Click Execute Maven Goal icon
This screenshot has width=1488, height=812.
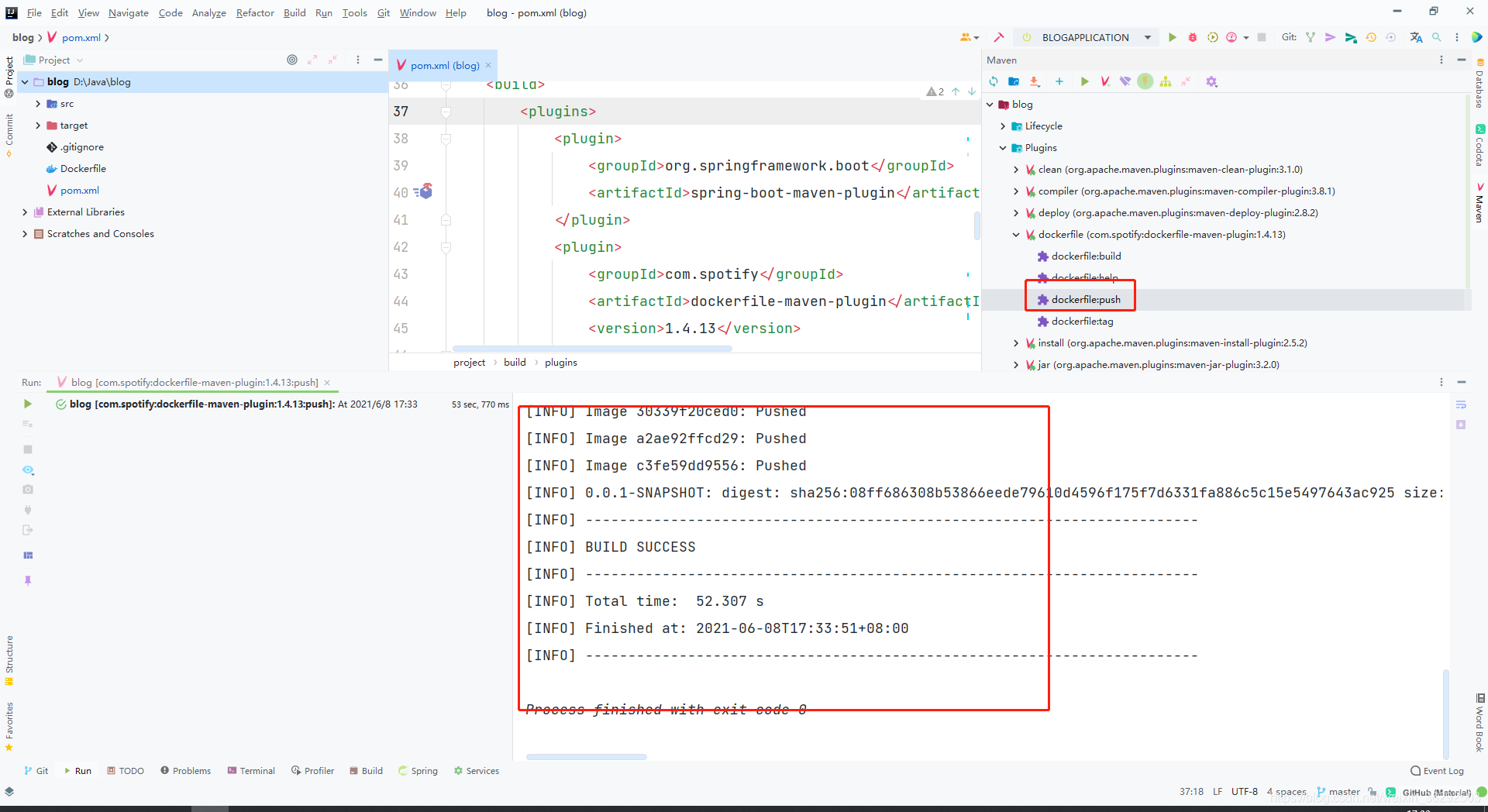click(1105, 81)
